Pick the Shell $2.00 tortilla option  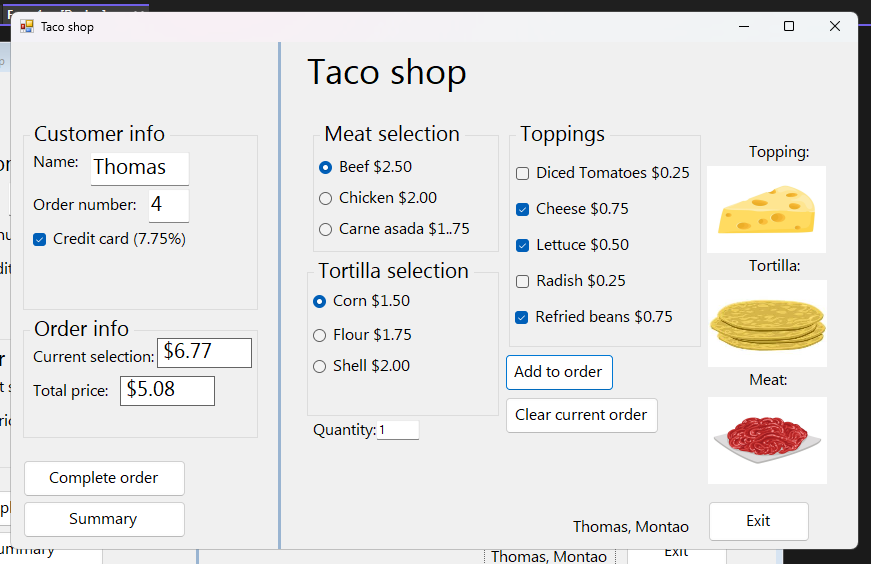click(320, 366)
